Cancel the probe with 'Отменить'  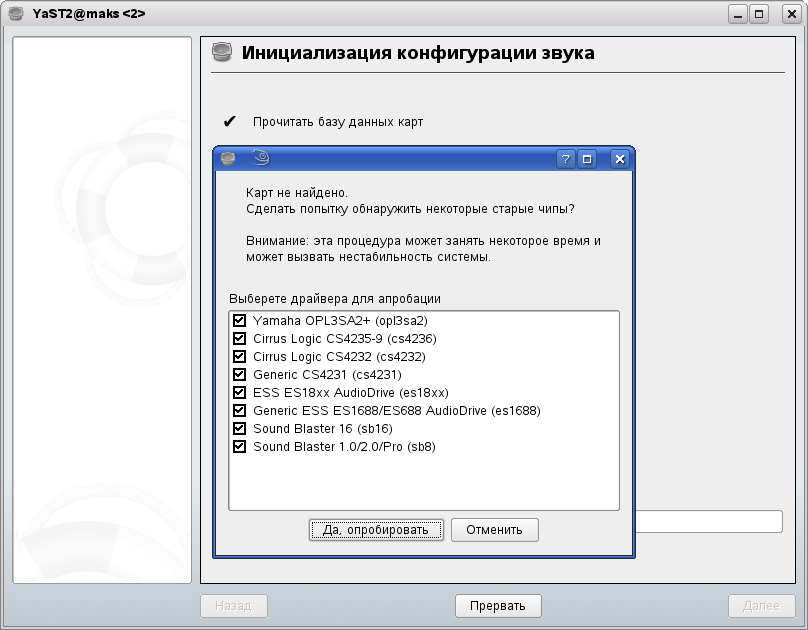494,530
